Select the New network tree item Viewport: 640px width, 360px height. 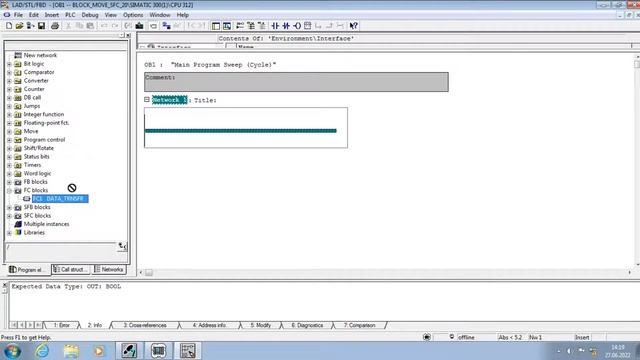[40, 55]
